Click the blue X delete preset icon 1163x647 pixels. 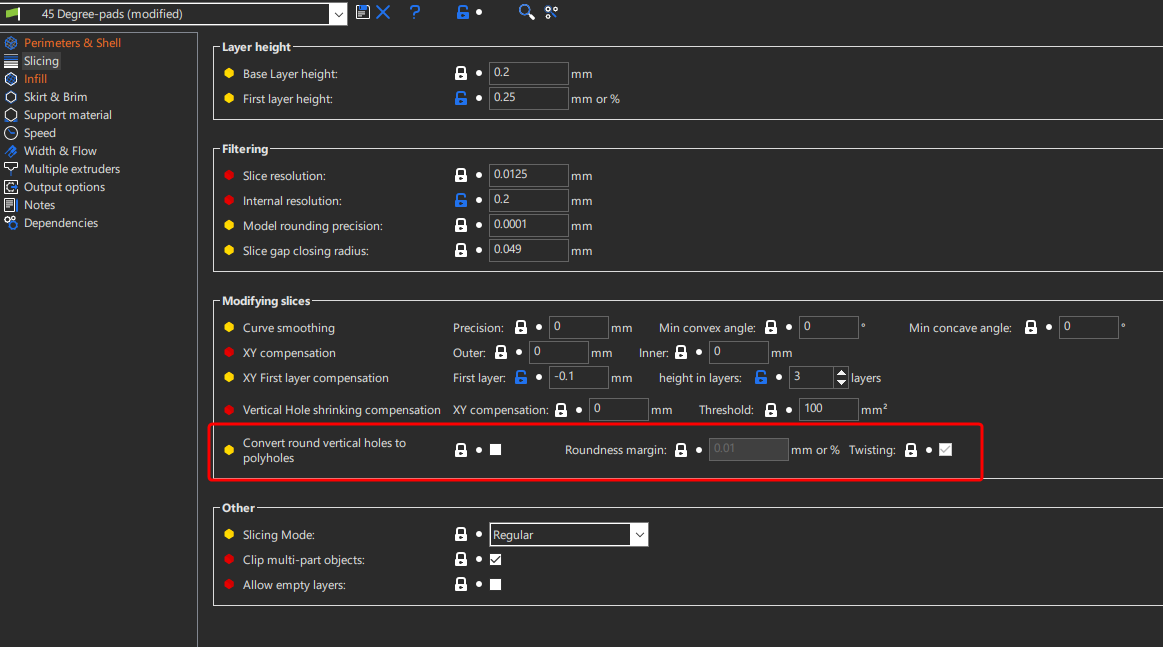click(x=383, y=12)
